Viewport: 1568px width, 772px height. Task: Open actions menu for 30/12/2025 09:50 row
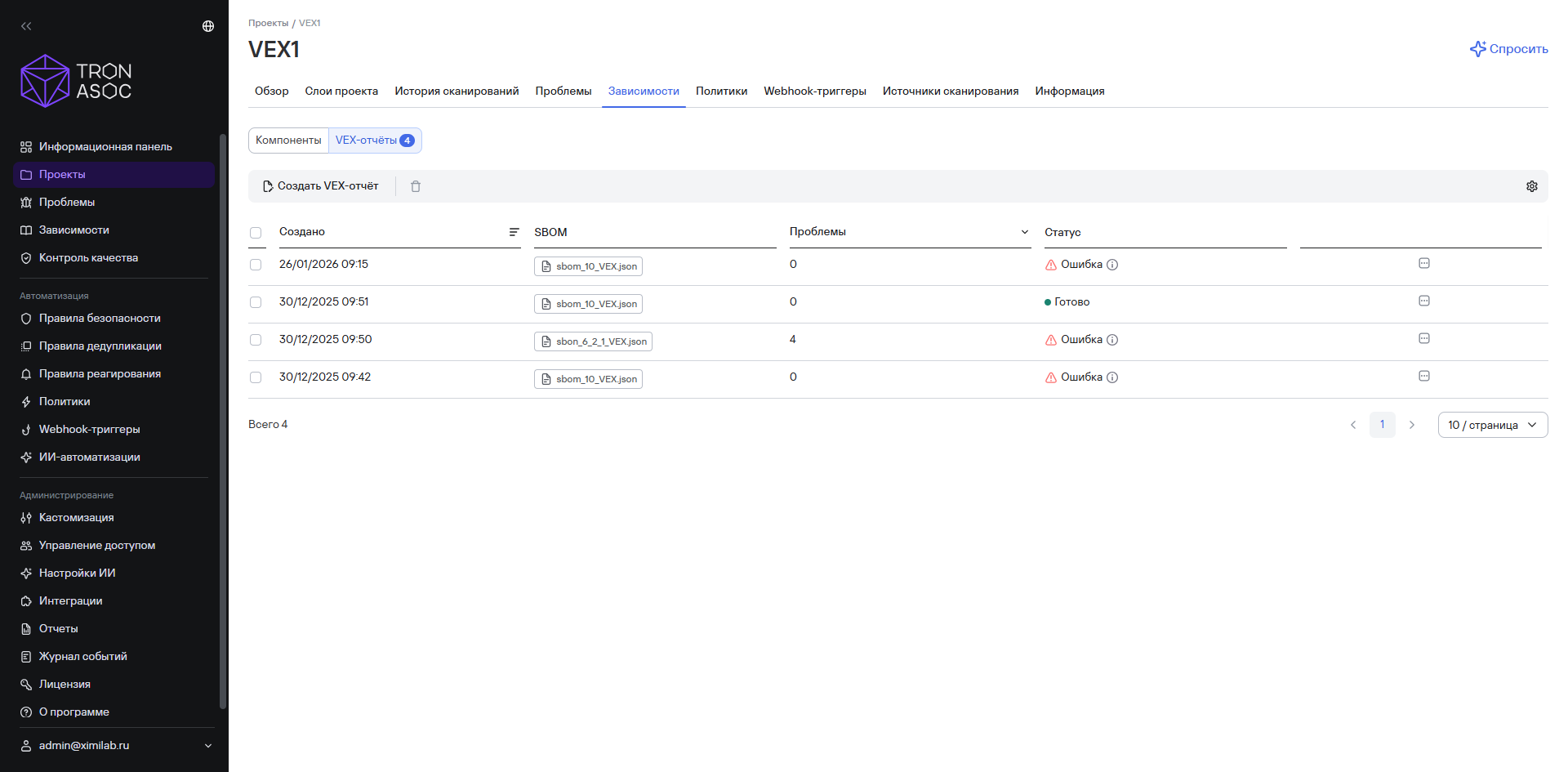point(1424,338)
